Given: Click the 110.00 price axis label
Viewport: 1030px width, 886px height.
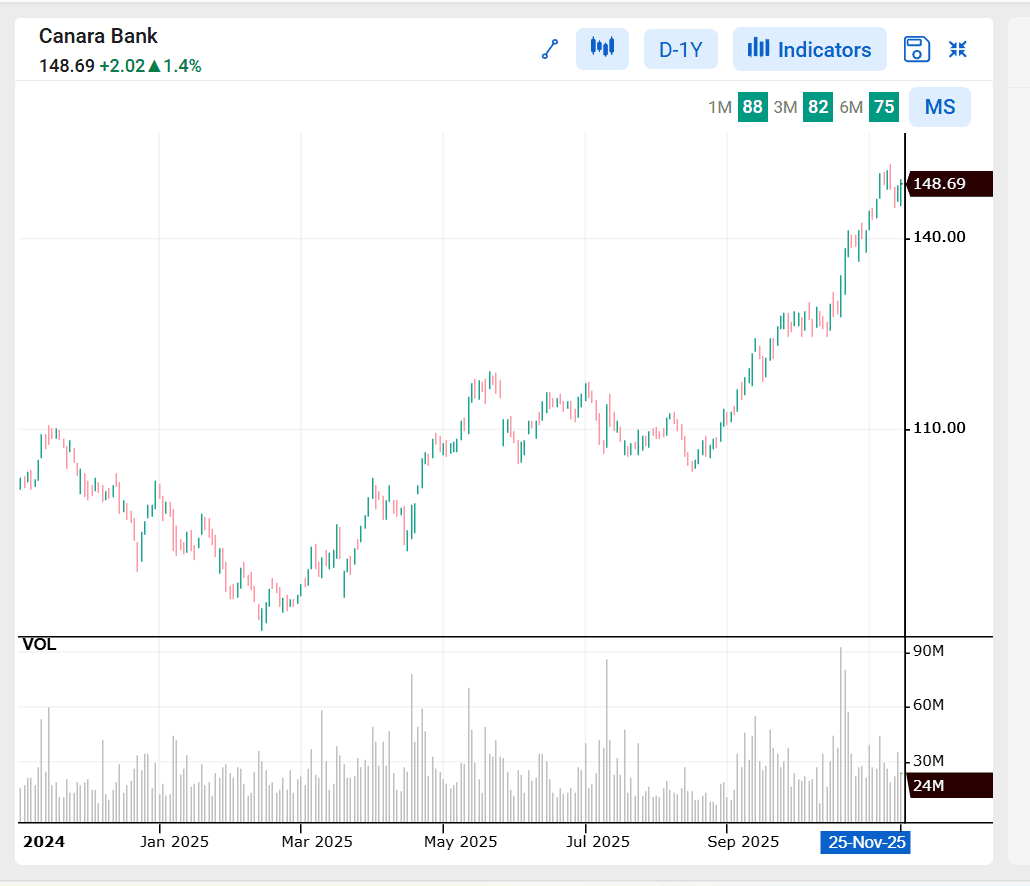Looking at the screenshot, I should pyautogui.click(x=939, y=428).
